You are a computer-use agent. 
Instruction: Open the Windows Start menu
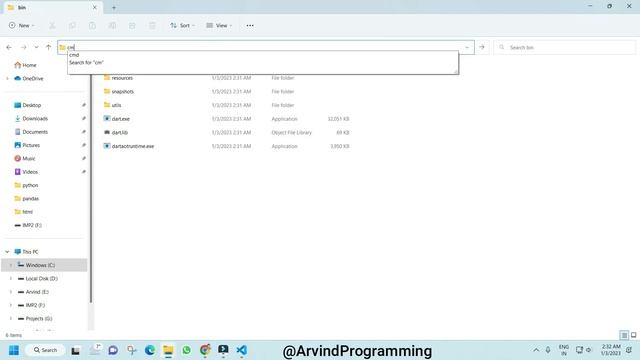[14, 350]
